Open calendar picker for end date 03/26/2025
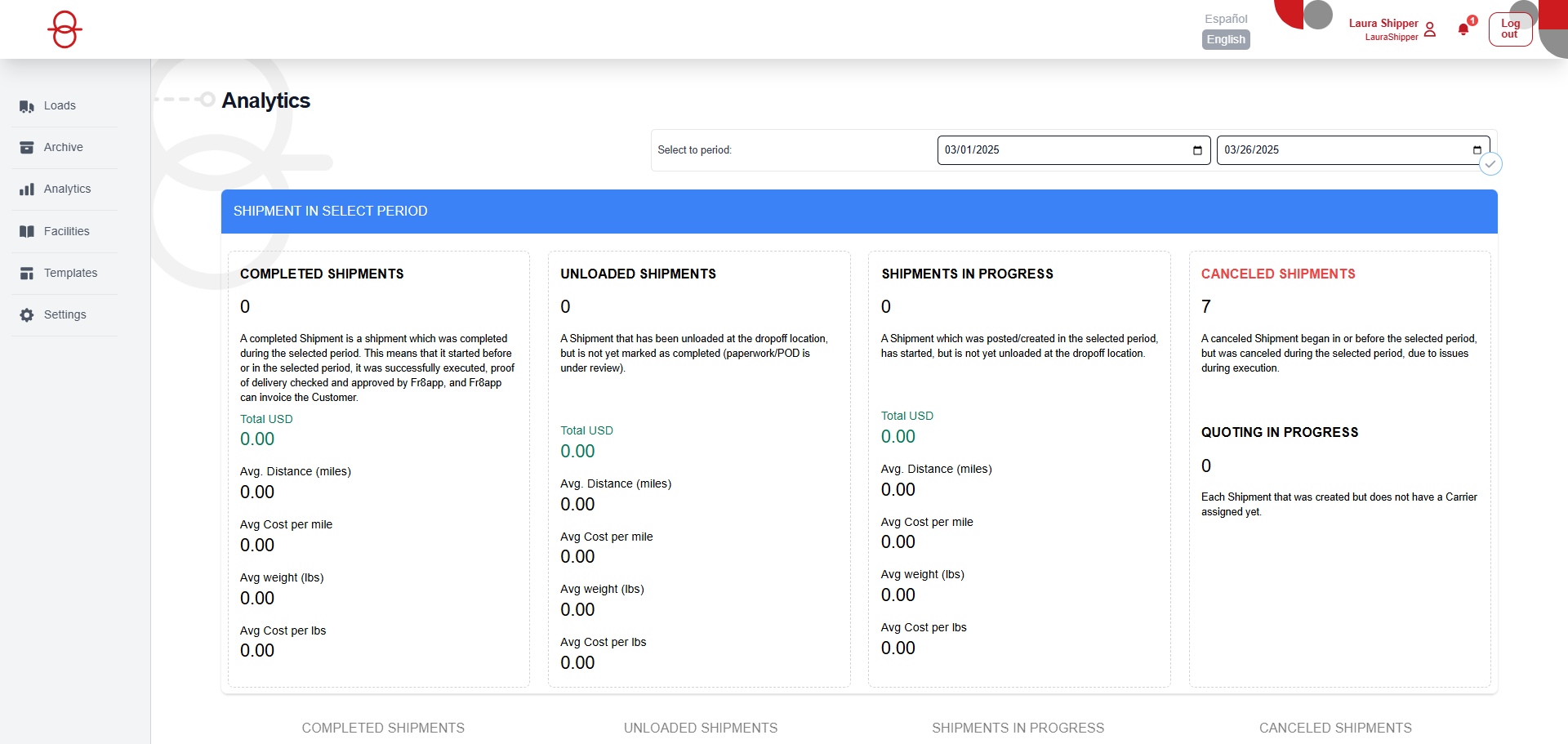This screenshot has height=744, width=1568. pyautogui.click(x=1477, y=150)
